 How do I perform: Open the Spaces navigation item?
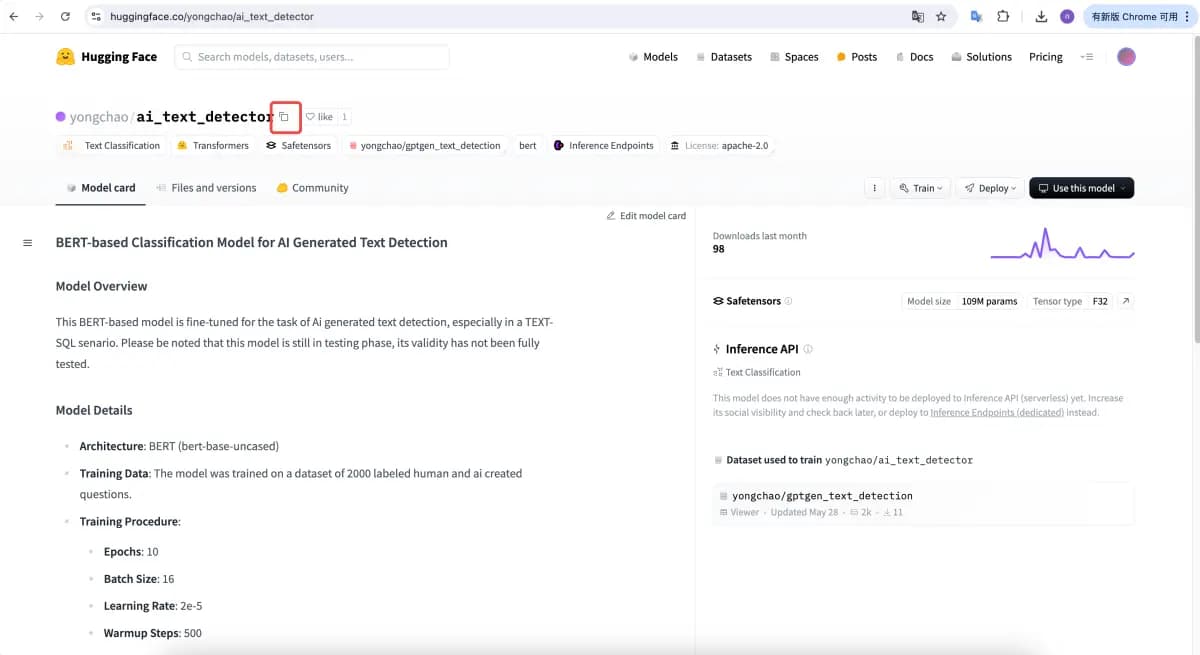coord(794,57)
